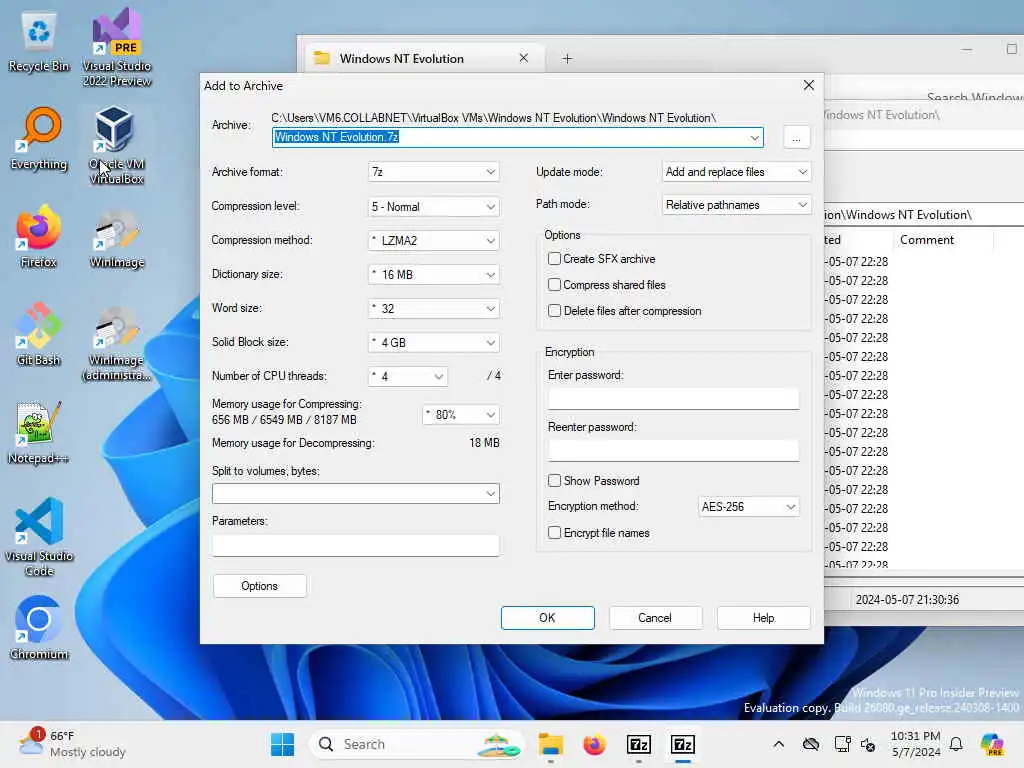Toggle the Show Password checkbox
Image resolution: width=1024 pixels, height=768 pixels.
(554, 481)
